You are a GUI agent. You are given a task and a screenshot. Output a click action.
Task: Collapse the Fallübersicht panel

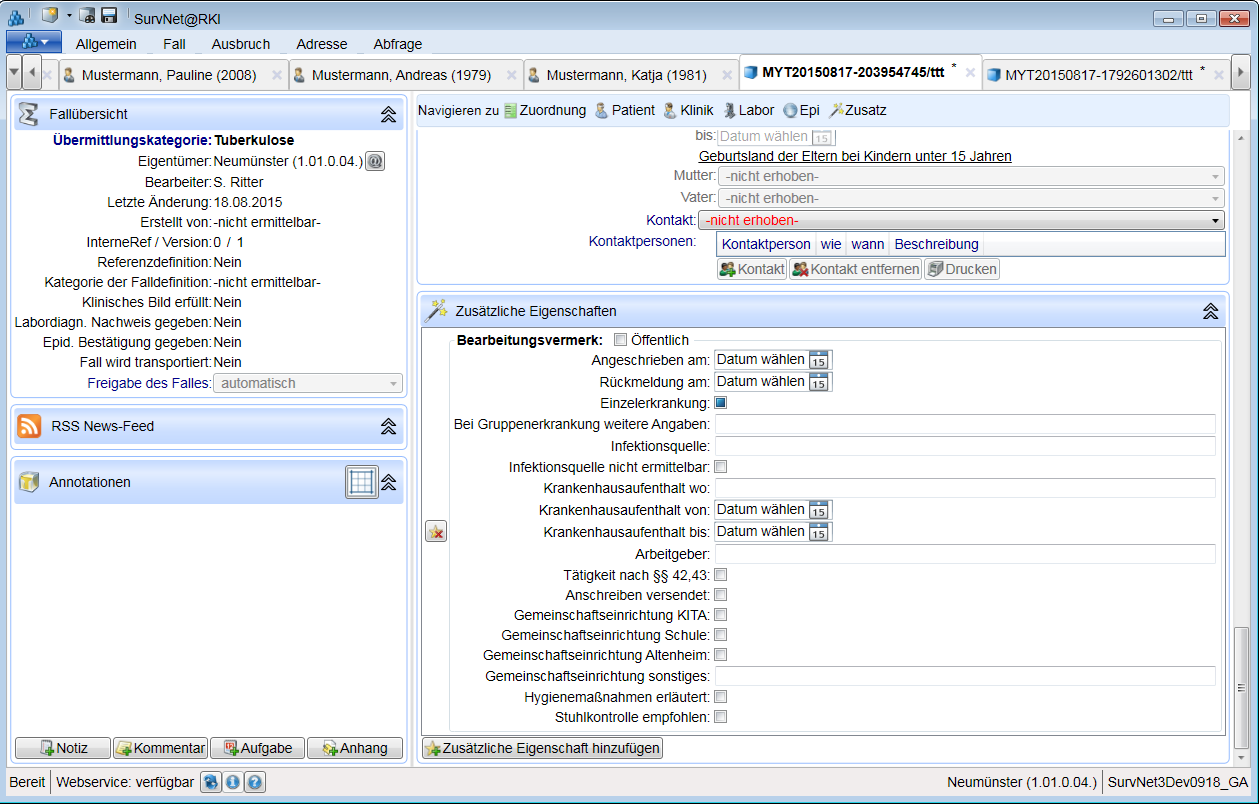[x=389, y=115]
